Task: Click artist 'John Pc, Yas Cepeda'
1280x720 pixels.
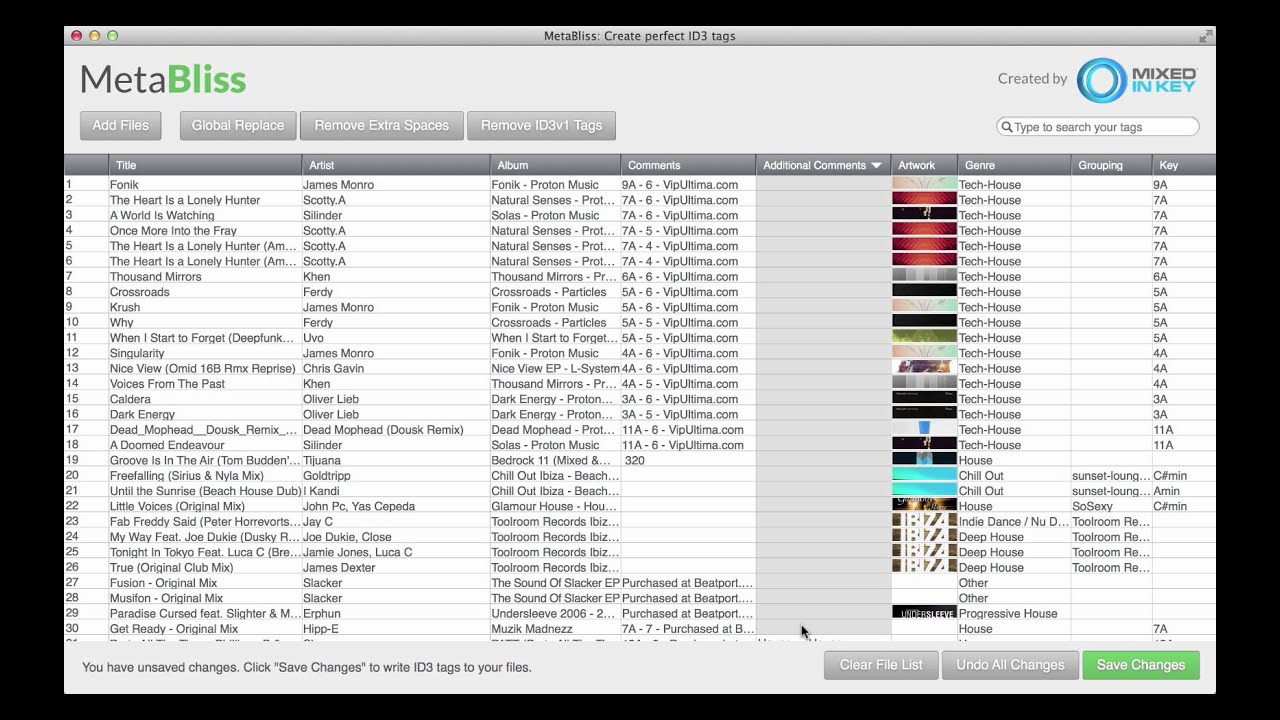Action: click(359, 506)
